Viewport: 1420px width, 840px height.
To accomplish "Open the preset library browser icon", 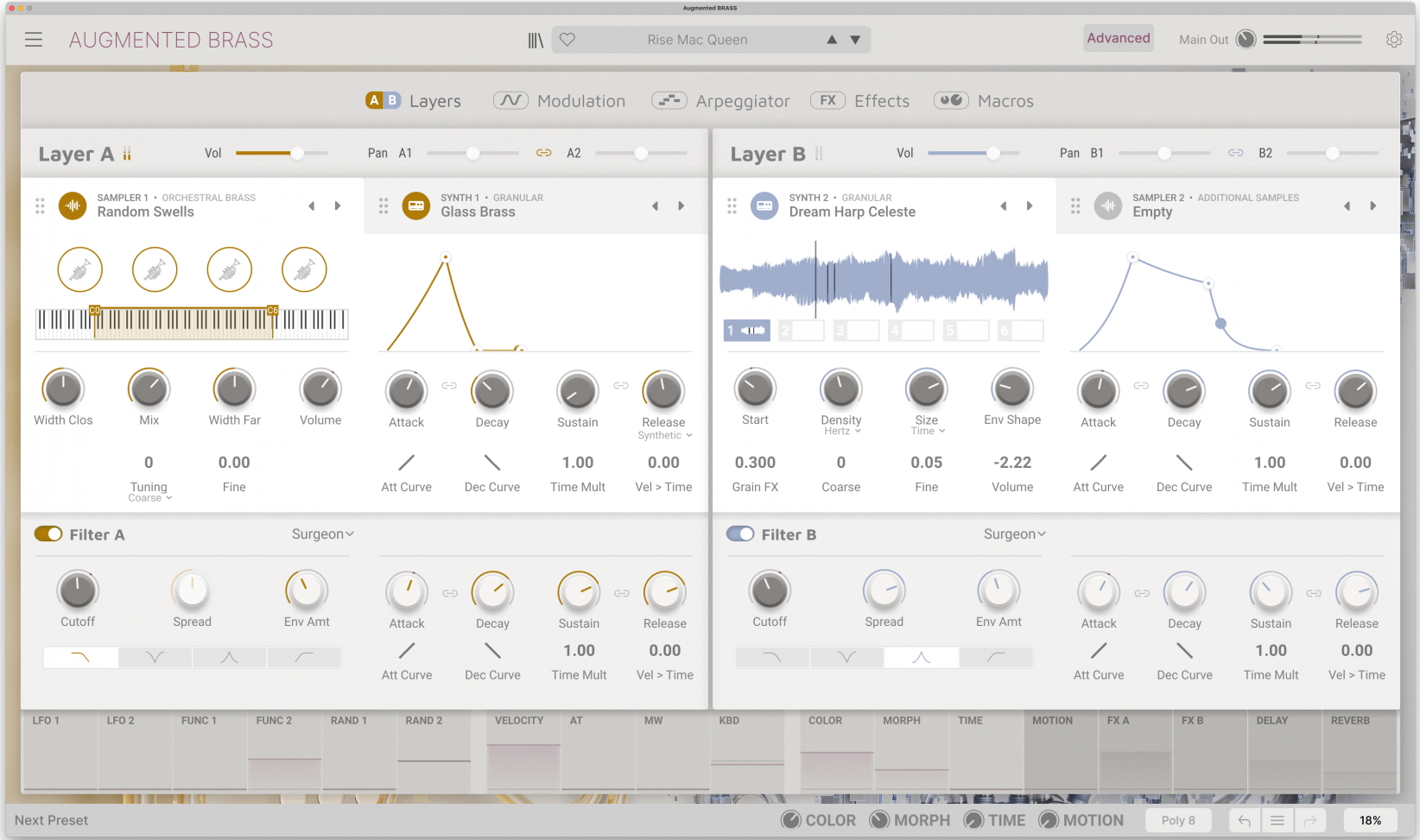I will [536, 40].
